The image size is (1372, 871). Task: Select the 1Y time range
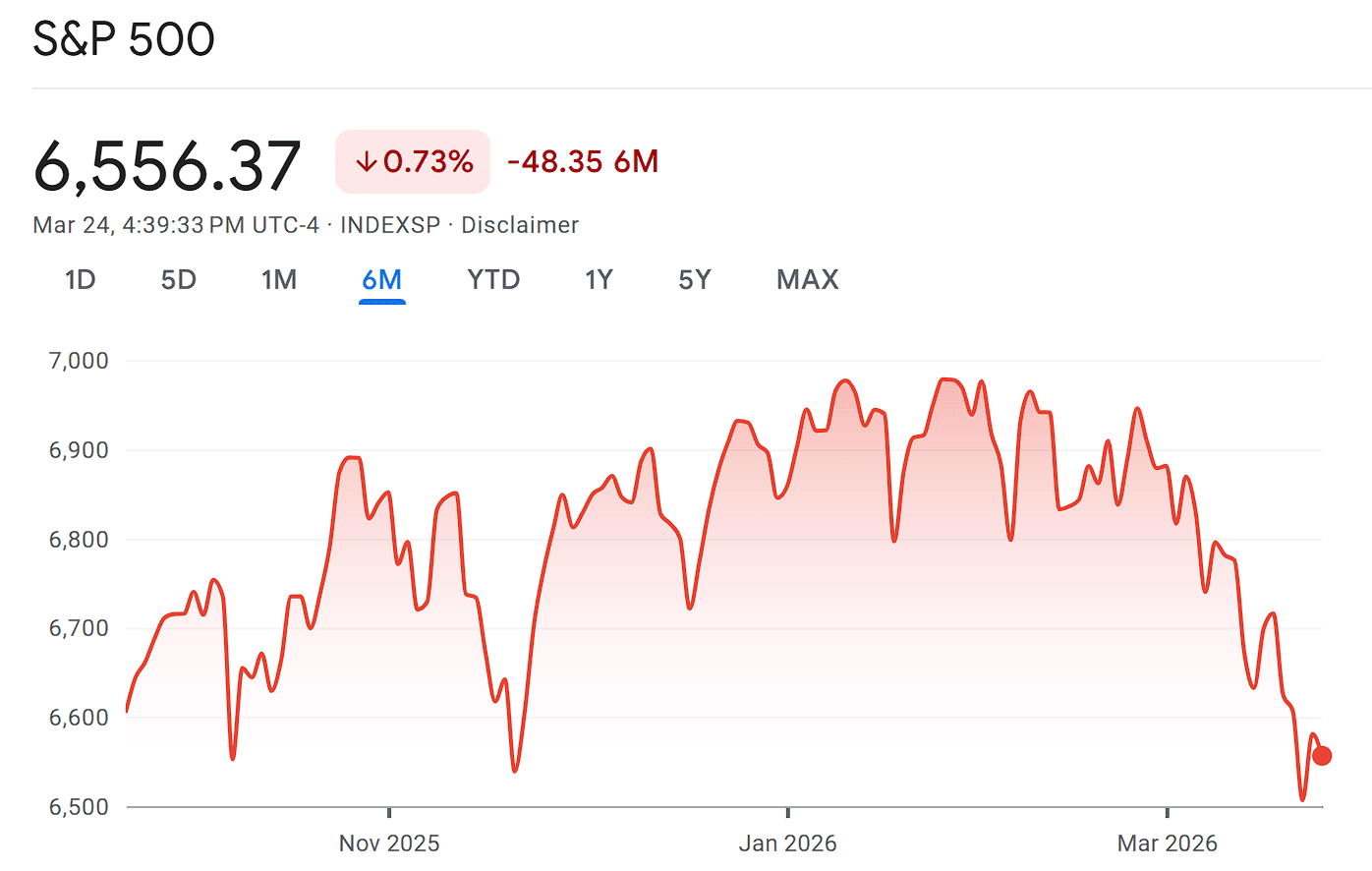pyautogui.click(x=599, y=280)
